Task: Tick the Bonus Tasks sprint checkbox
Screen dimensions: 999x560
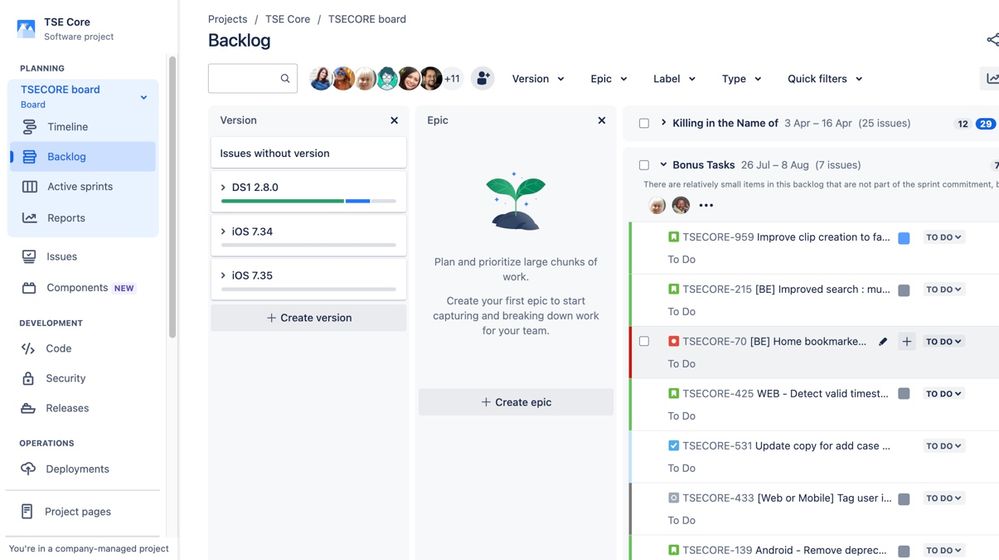Action: click(644, 165)
